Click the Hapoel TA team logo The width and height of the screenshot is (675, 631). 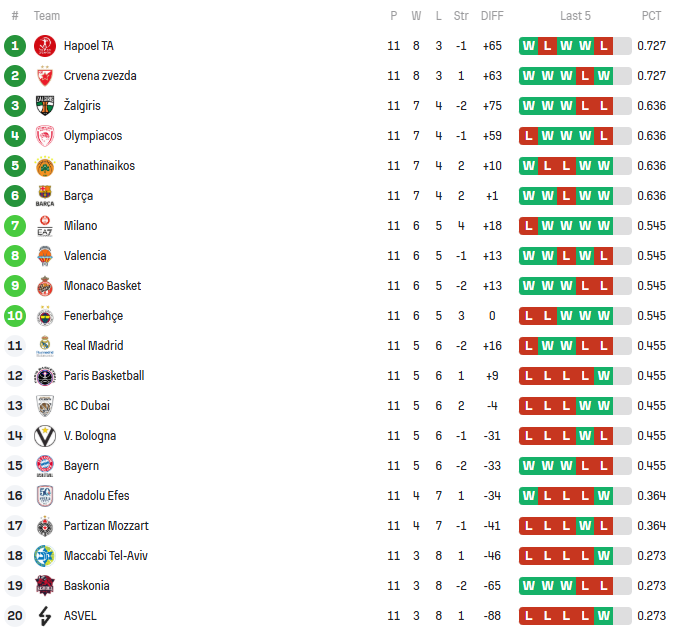[x=45, y=46]
